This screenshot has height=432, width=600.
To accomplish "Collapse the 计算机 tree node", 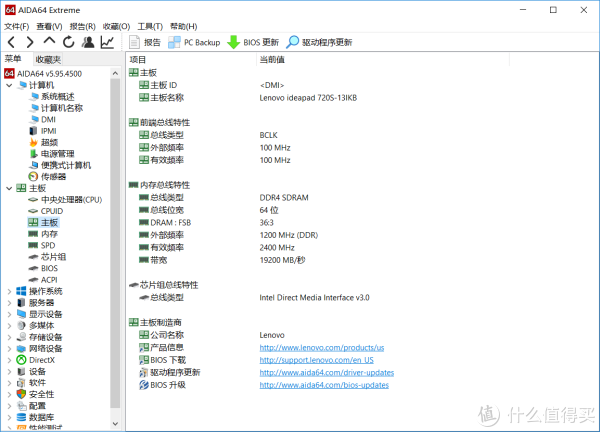I will [9, 85].
